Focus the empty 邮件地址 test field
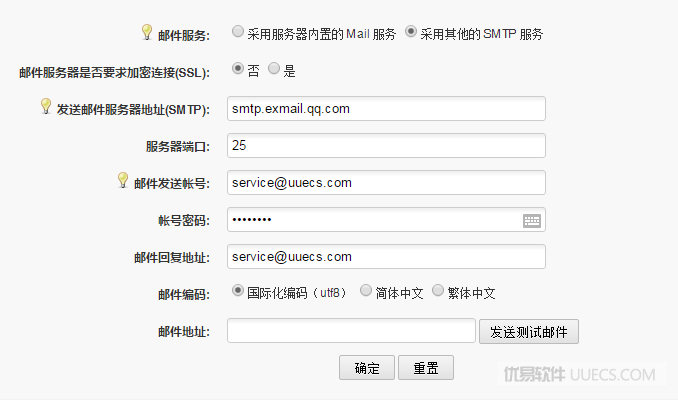The width and height of the screenshot is (678, 400). pos(351,331)
